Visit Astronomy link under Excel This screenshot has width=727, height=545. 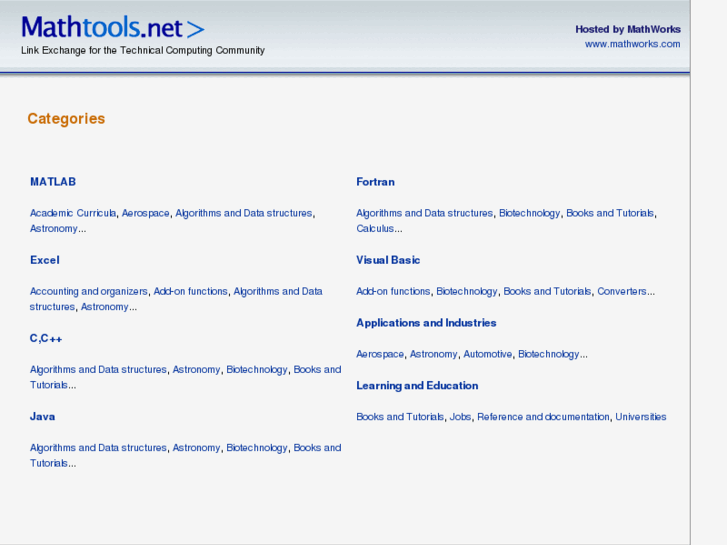pos(105,307)
